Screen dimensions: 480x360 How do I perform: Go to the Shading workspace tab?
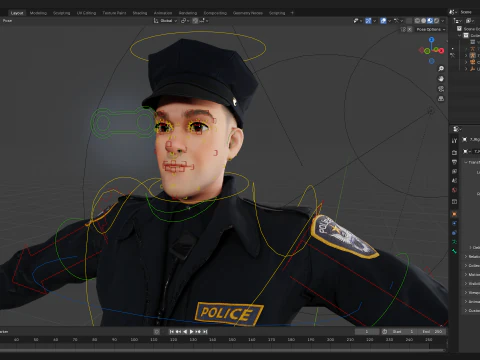click(x=140, y=13)
